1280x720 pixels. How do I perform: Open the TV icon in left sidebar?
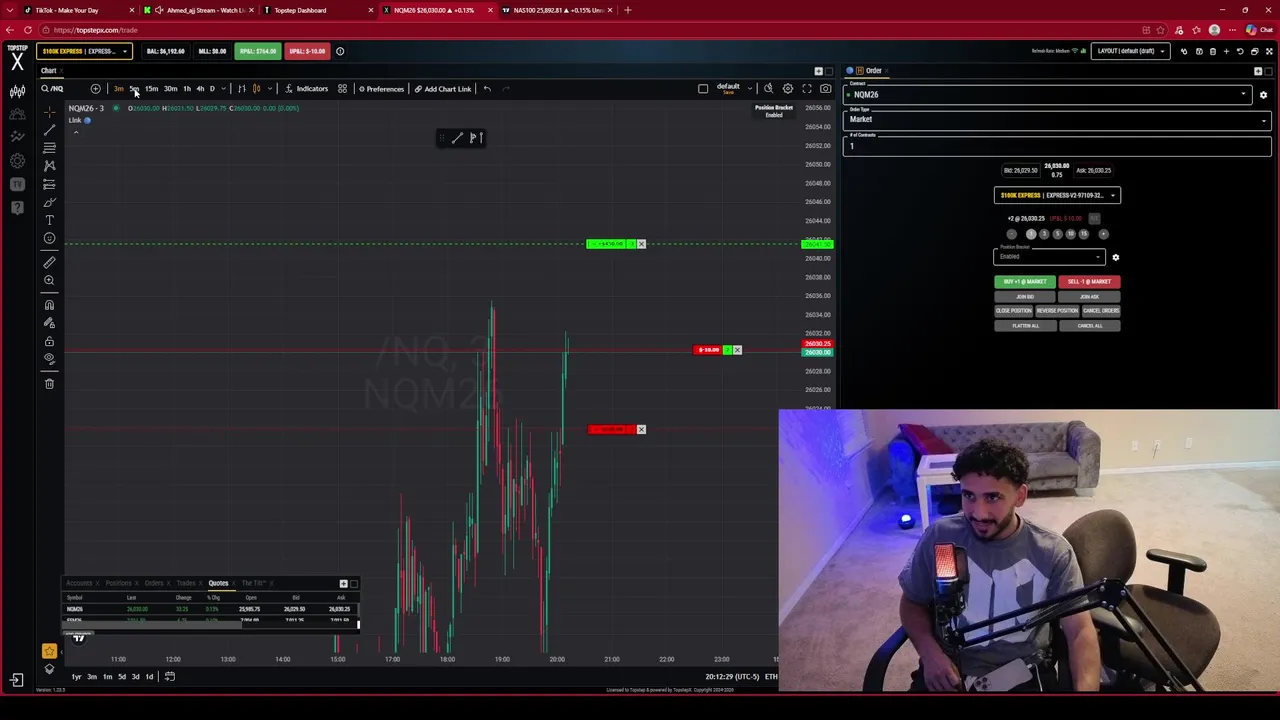(17, 184)
